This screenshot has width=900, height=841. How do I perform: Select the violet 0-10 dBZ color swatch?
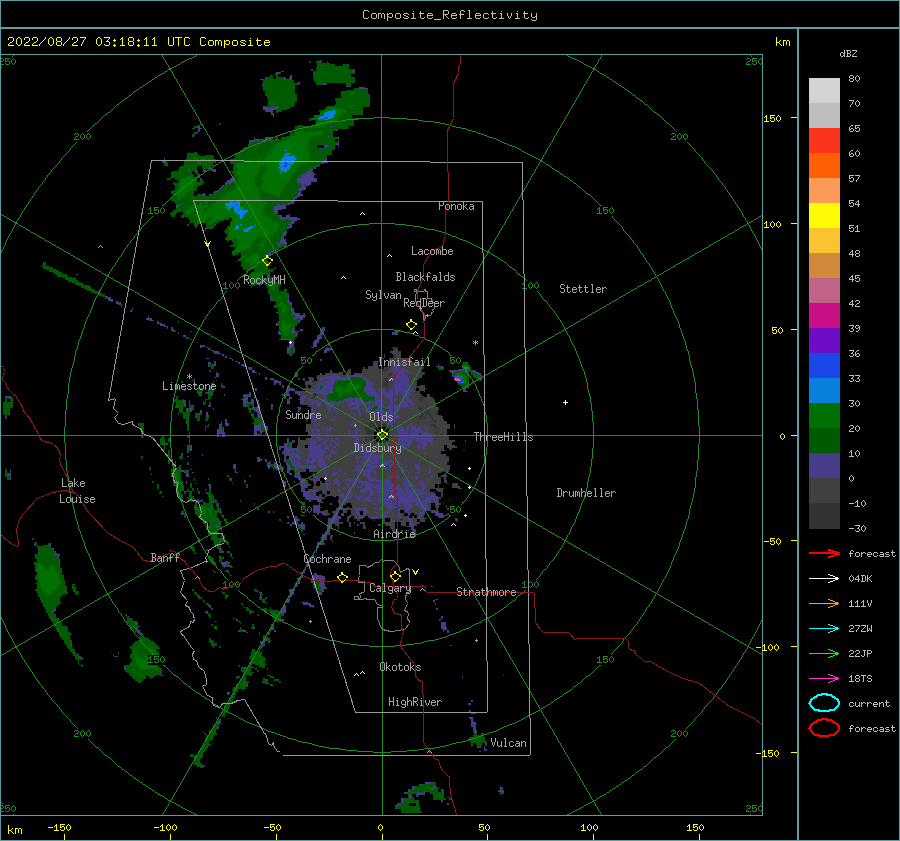click(824, 466)
